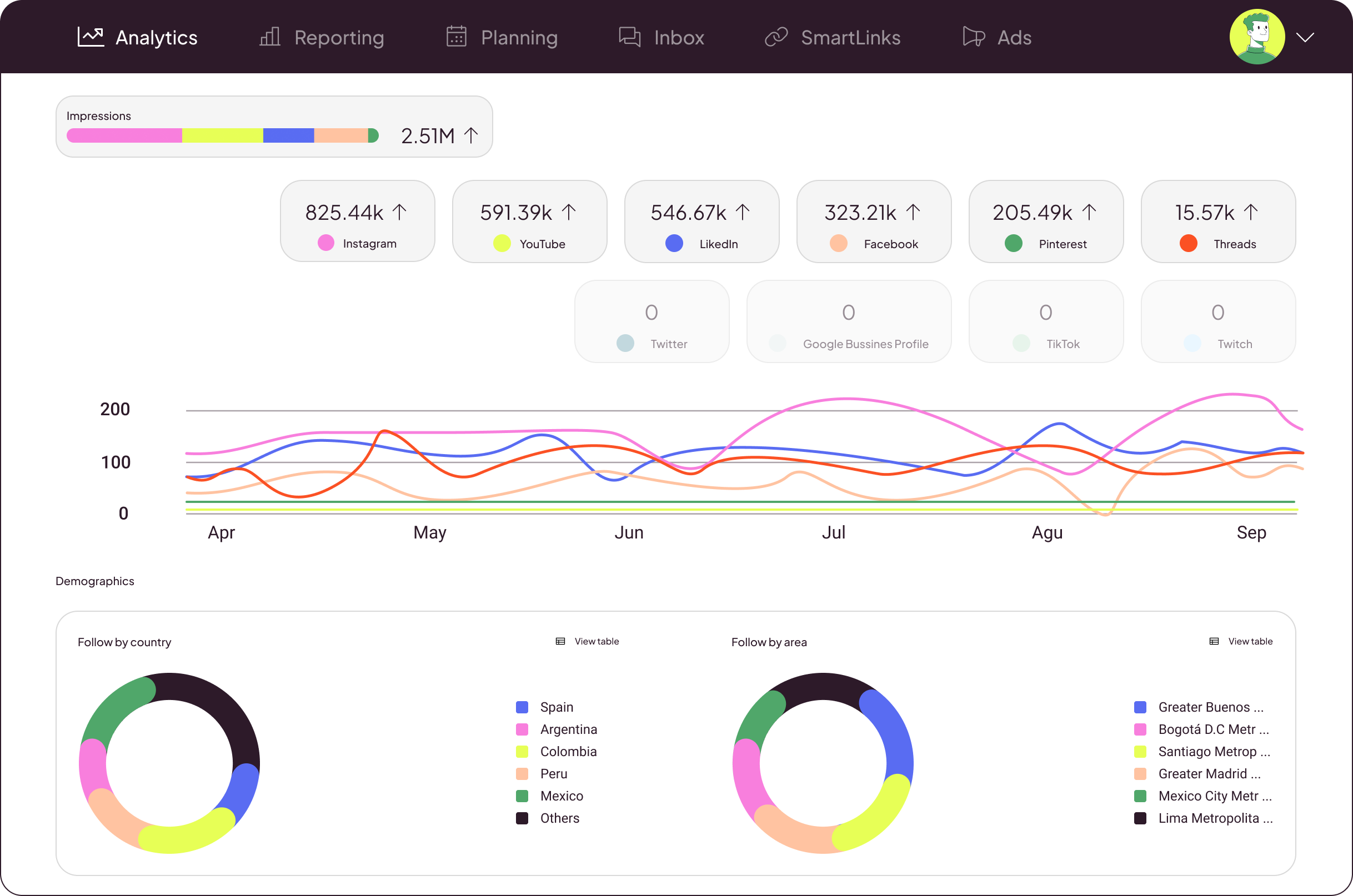Click the Planning calendar icon
1353x896 pixels.
pyautogui.click(x=457, y=37)
